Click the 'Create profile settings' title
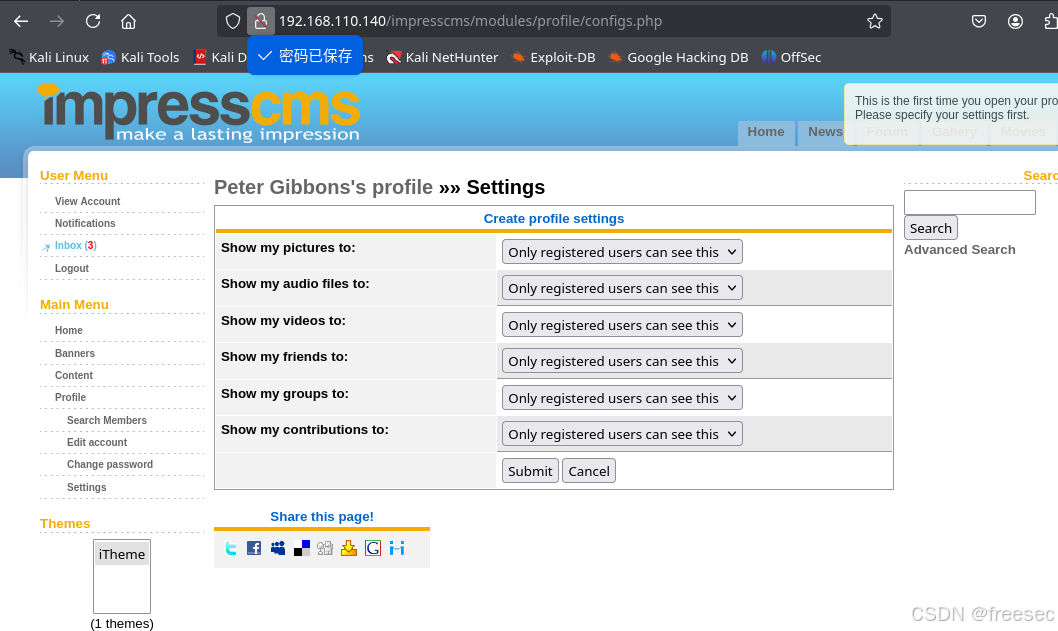 [x=554, y=219]
